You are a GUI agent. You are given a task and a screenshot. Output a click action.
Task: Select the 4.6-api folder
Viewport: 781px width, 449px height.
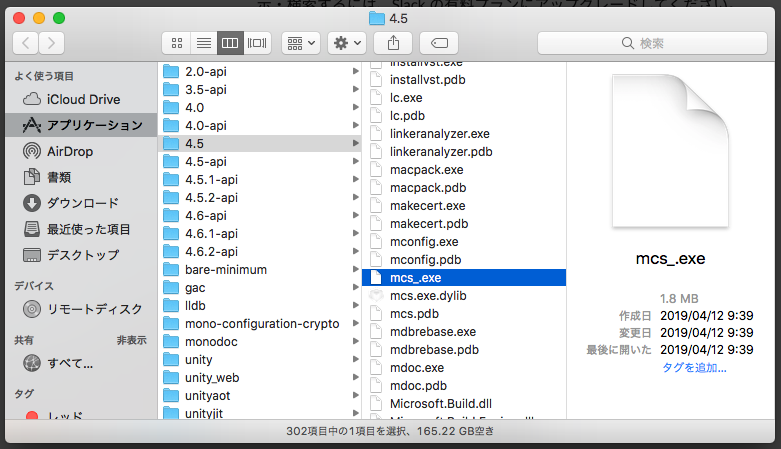(x=261, y=215)
